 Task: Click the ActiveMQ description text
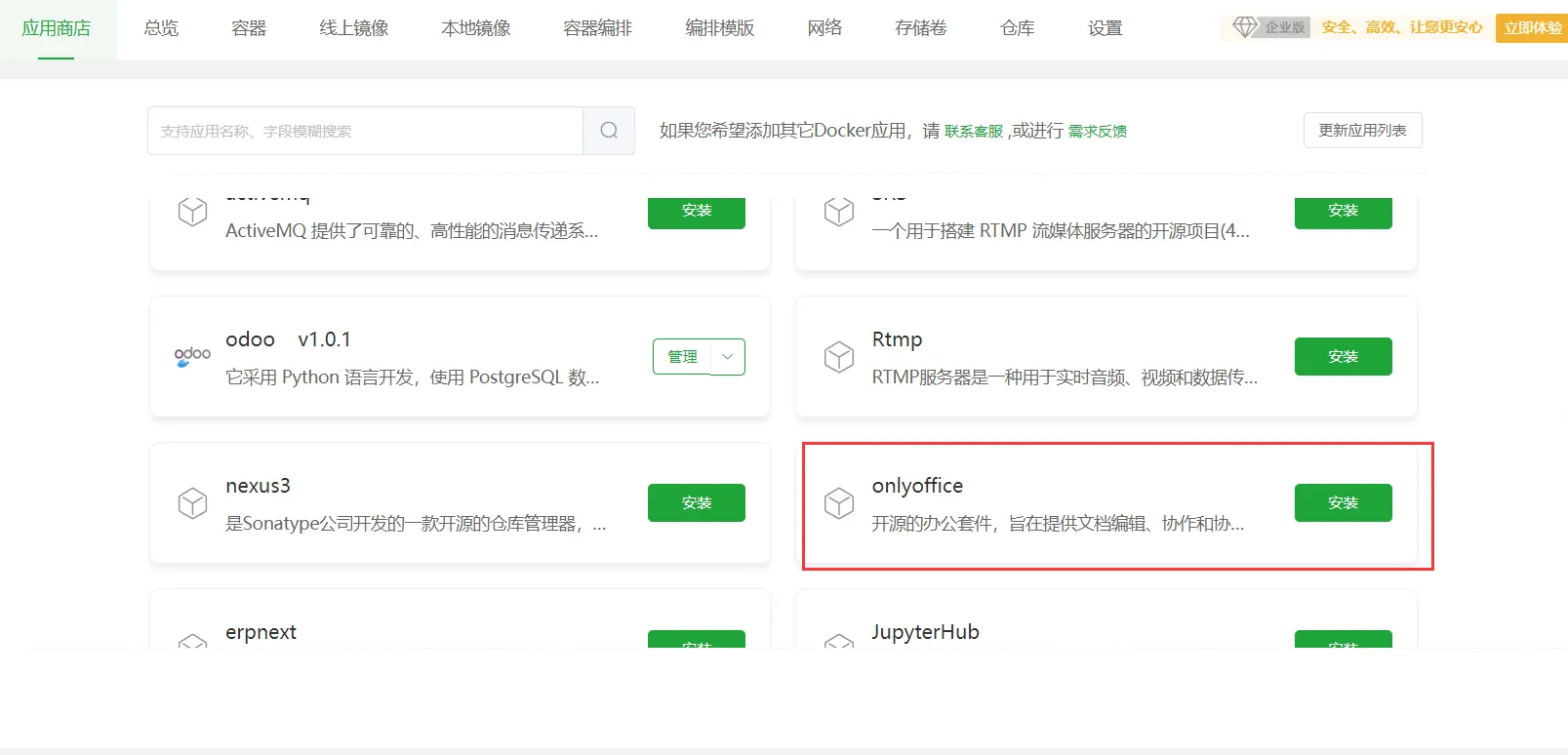[x=412, y=231]
